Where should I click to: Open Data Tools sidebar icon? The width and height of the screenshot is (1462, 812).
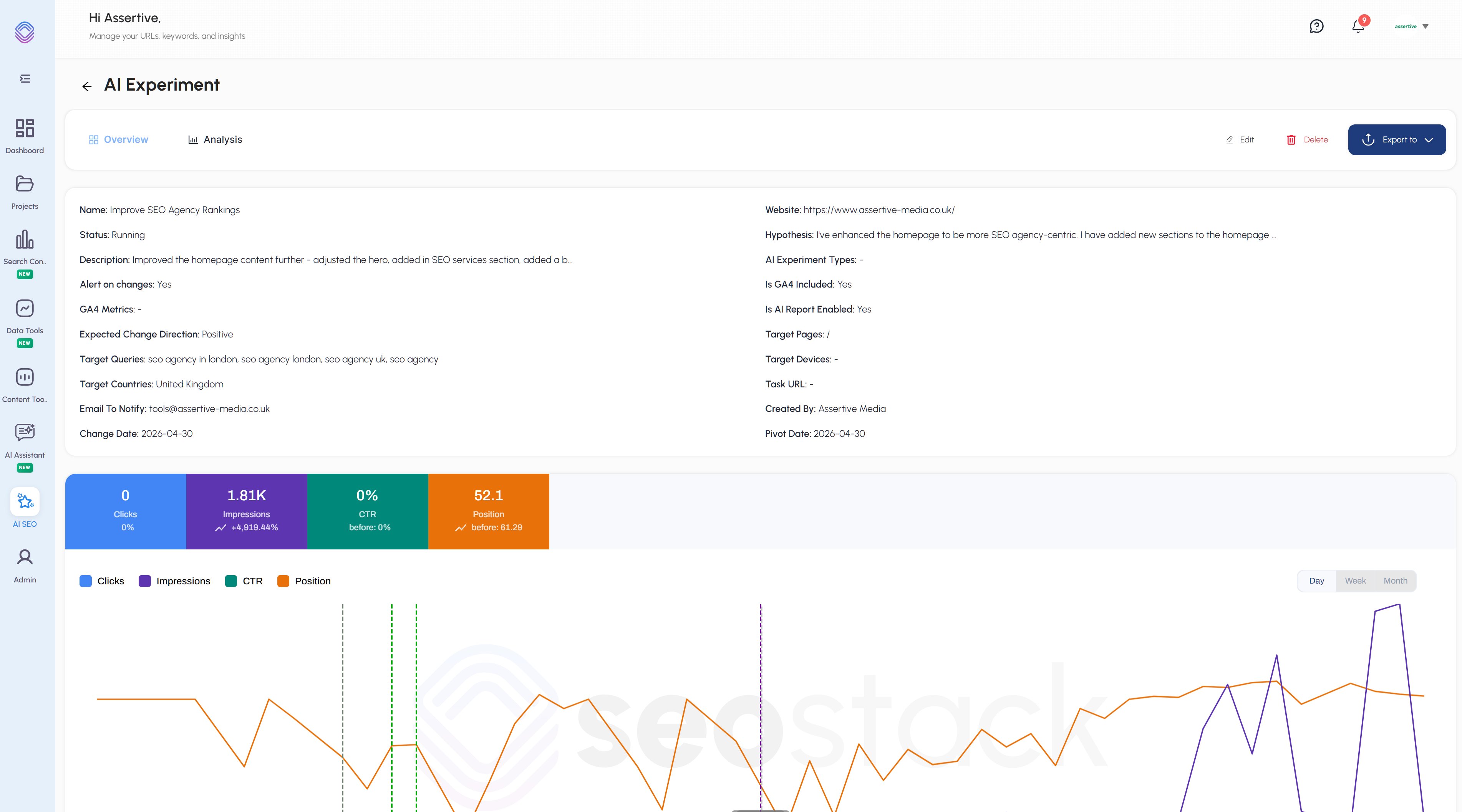point(25,308)
